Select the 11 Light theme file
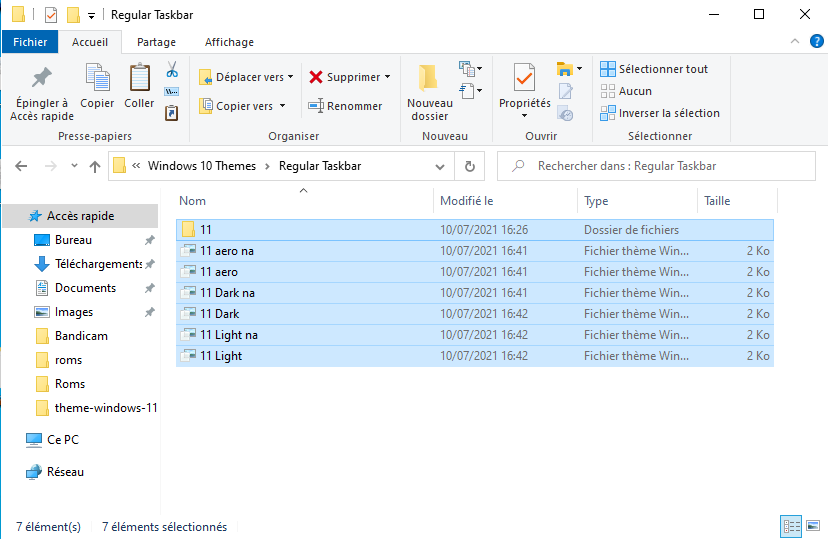The image size is (829, 539). click(x=475, y=356)
